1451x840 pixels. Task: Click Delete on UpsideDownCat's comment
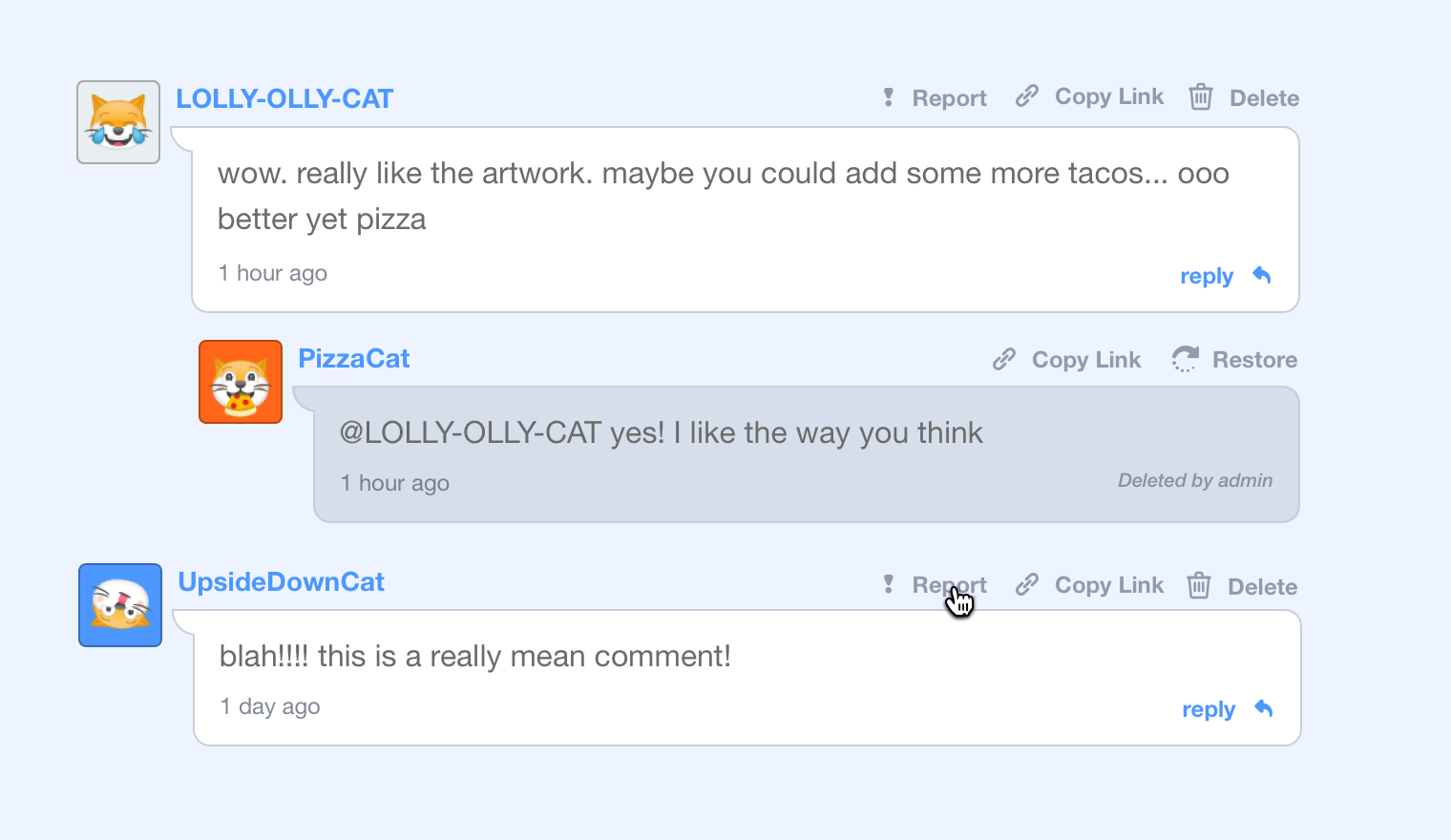[x=1262, y=585]
